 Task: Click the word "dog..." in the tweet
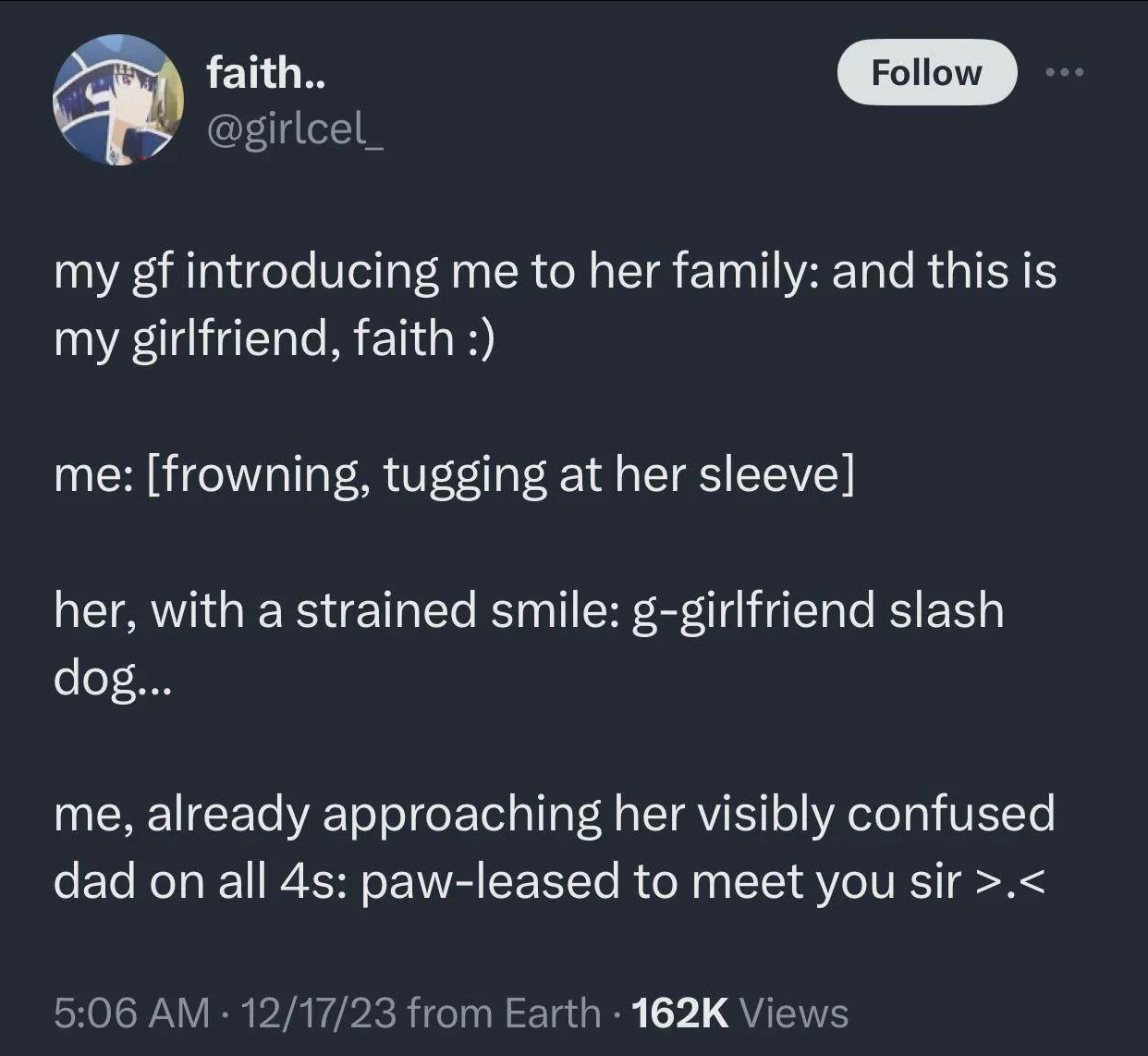coord(111,679)
